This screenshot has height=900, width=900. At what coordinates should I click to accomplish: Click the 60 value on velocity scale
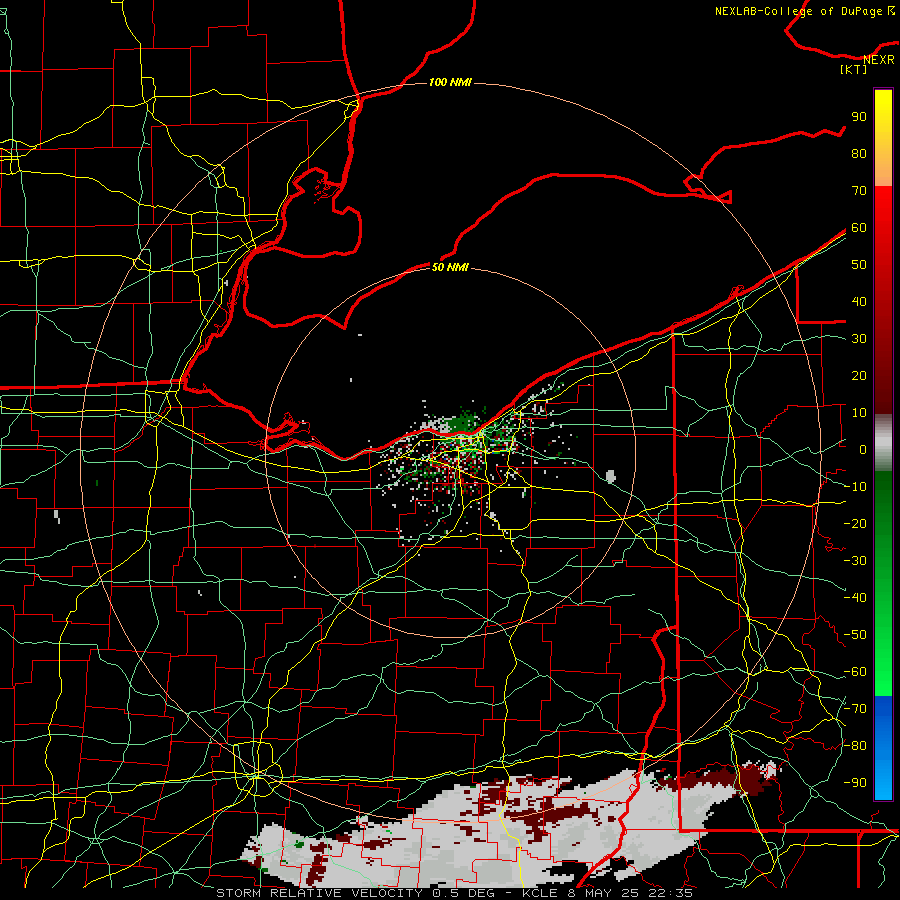click(859, 227)
